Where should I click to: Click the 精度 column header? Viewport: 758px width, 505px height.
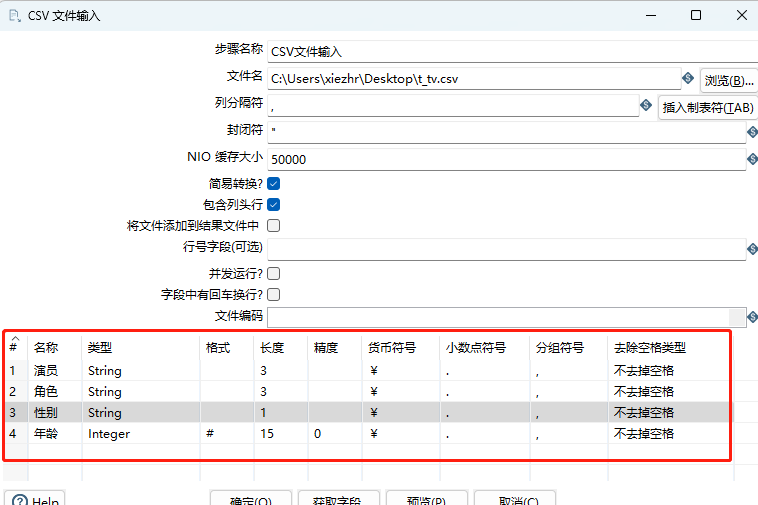pyautogui.click(x=335, y=347)
